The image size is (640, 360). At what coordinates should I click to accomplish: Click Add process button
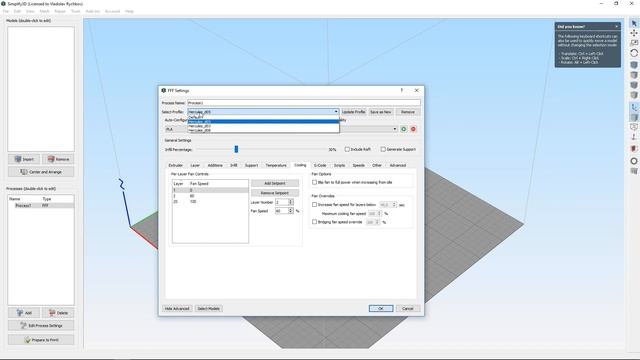tap(24, 313)
